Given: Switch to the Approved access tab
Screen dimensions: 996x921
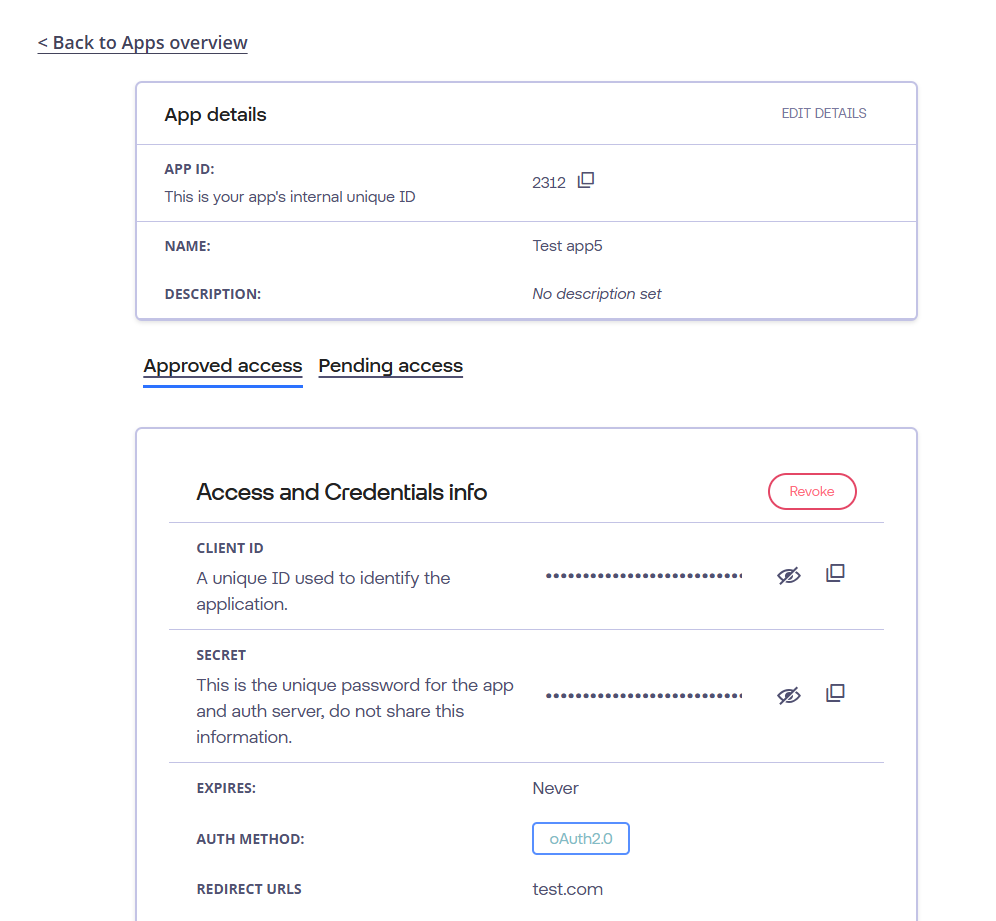Looking at the screenshot, I should tap(223, 366).
